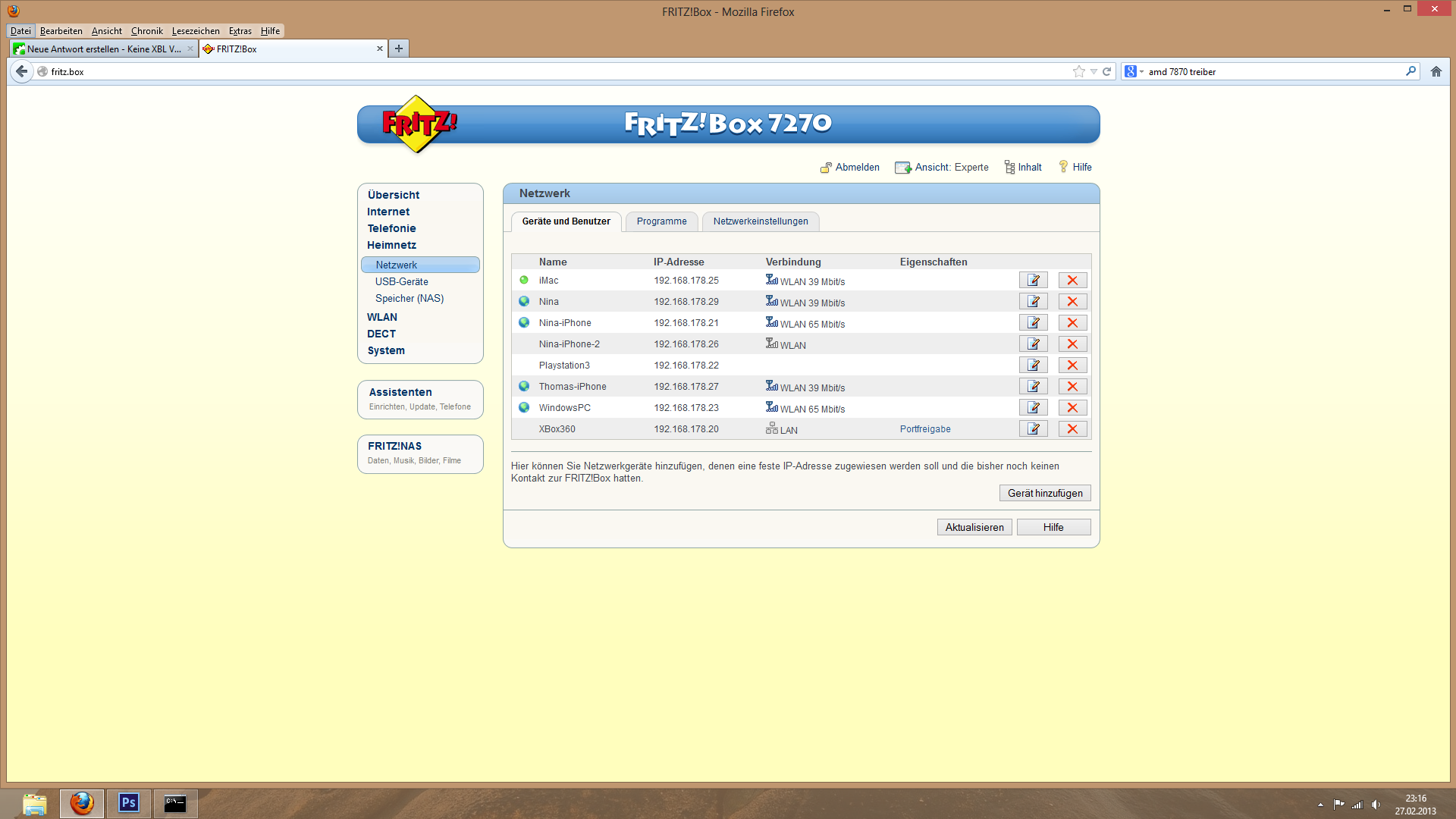
Task: Expand WLAN section in sidebar
Action: click(x=381, y=317)
